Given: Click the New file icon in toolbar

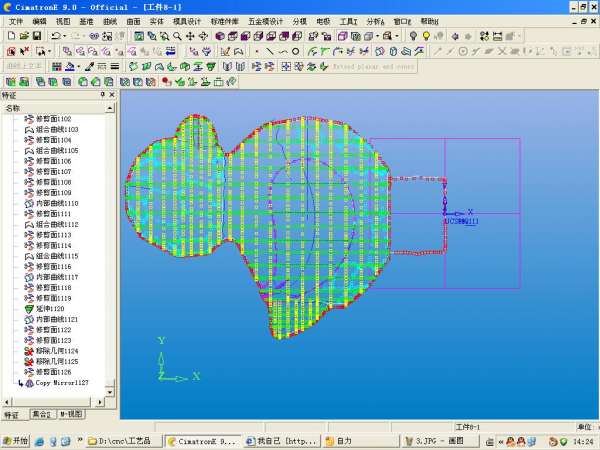Looking at the screenshot, I should tap(10, 36).
